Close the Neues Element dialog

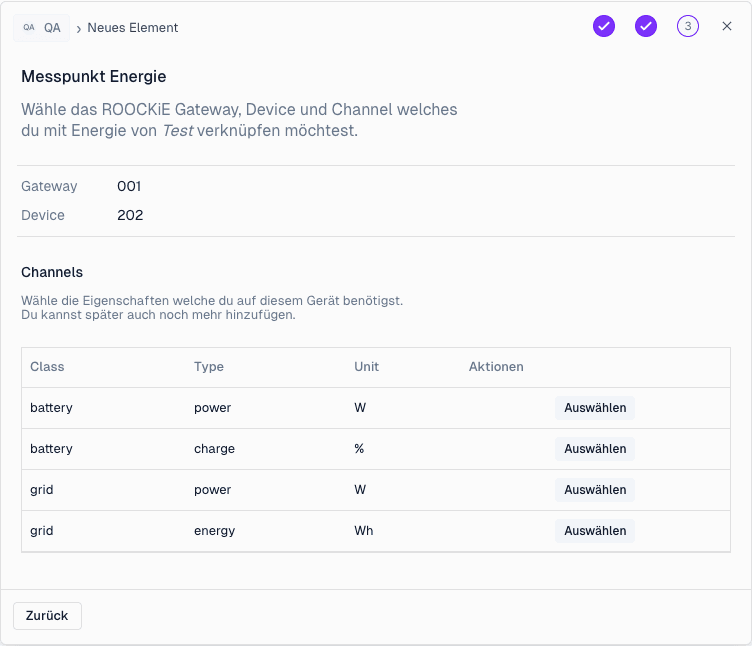click(727, 26)
